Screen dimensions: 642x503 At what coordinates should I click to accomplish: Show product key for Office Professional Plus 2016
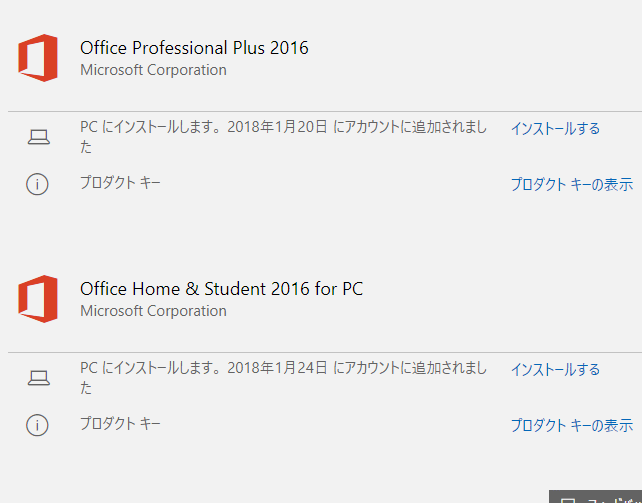pos(572,184)
